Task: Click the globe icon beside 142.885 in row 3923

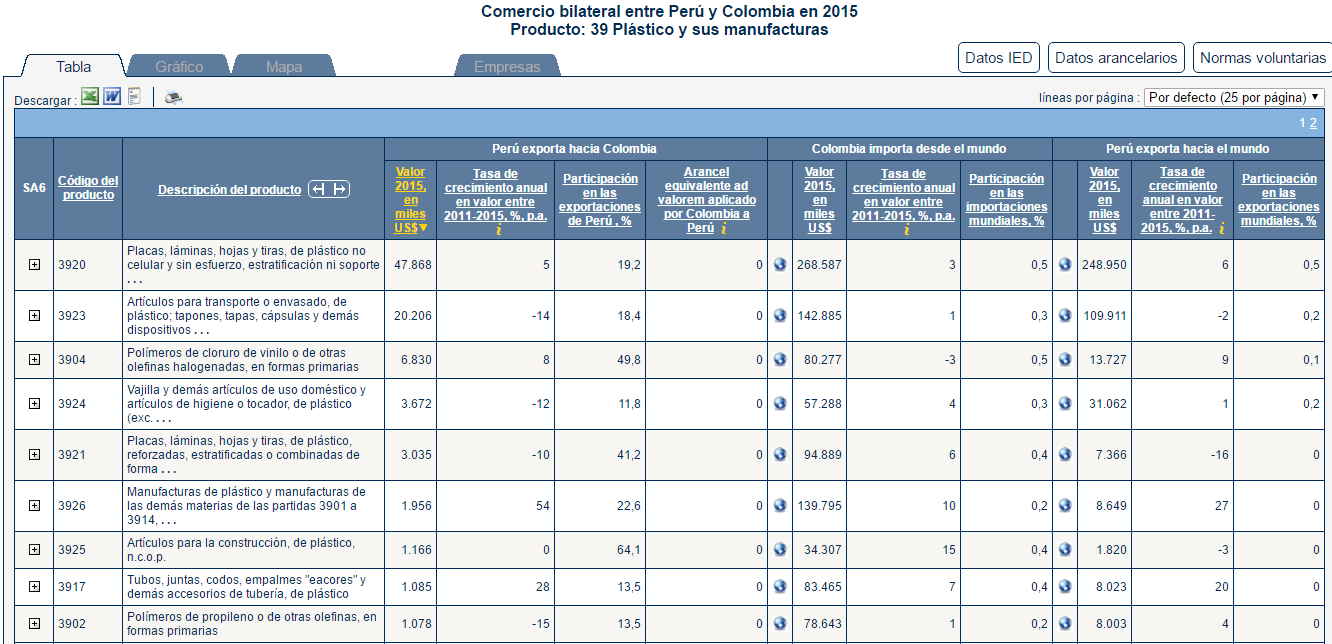Action: tap(780, 316)
